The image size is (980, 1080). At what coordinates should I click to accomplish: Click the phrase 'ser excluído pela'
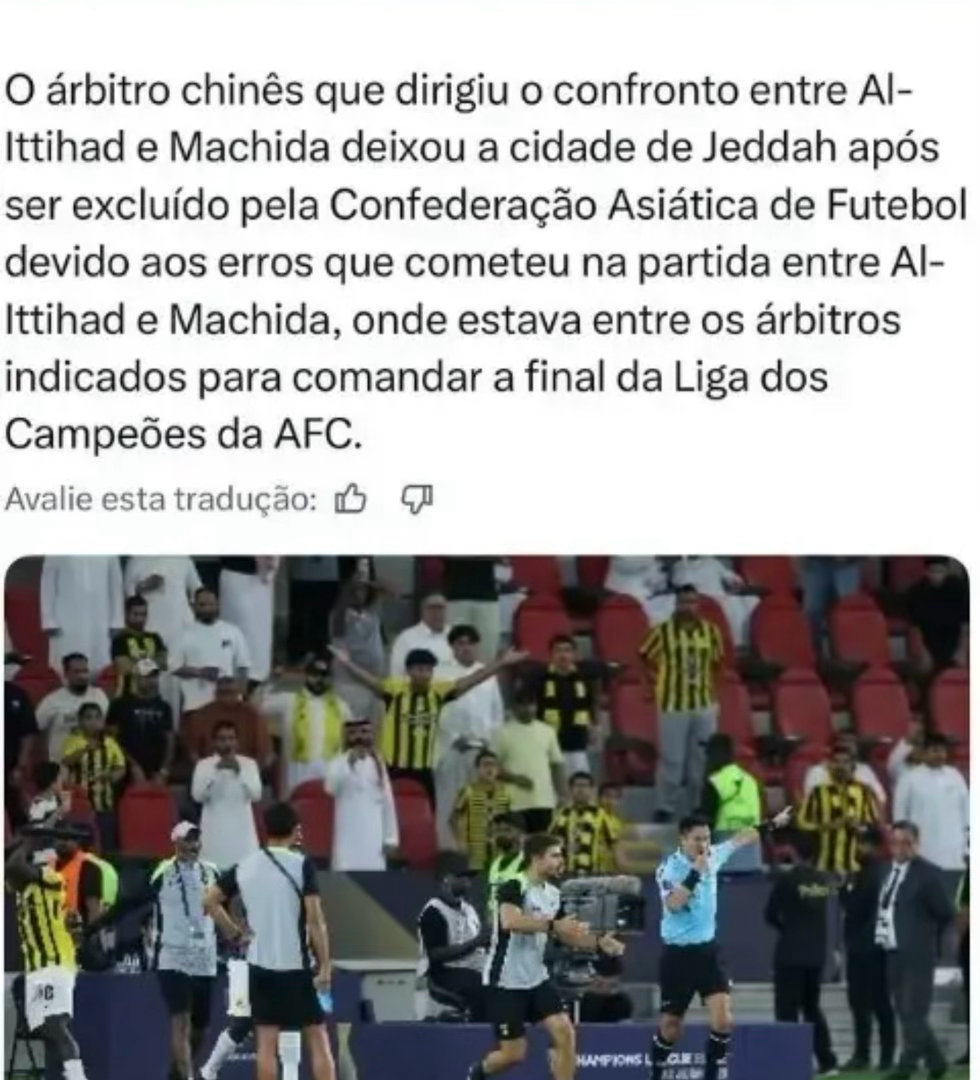coord(162,205)
